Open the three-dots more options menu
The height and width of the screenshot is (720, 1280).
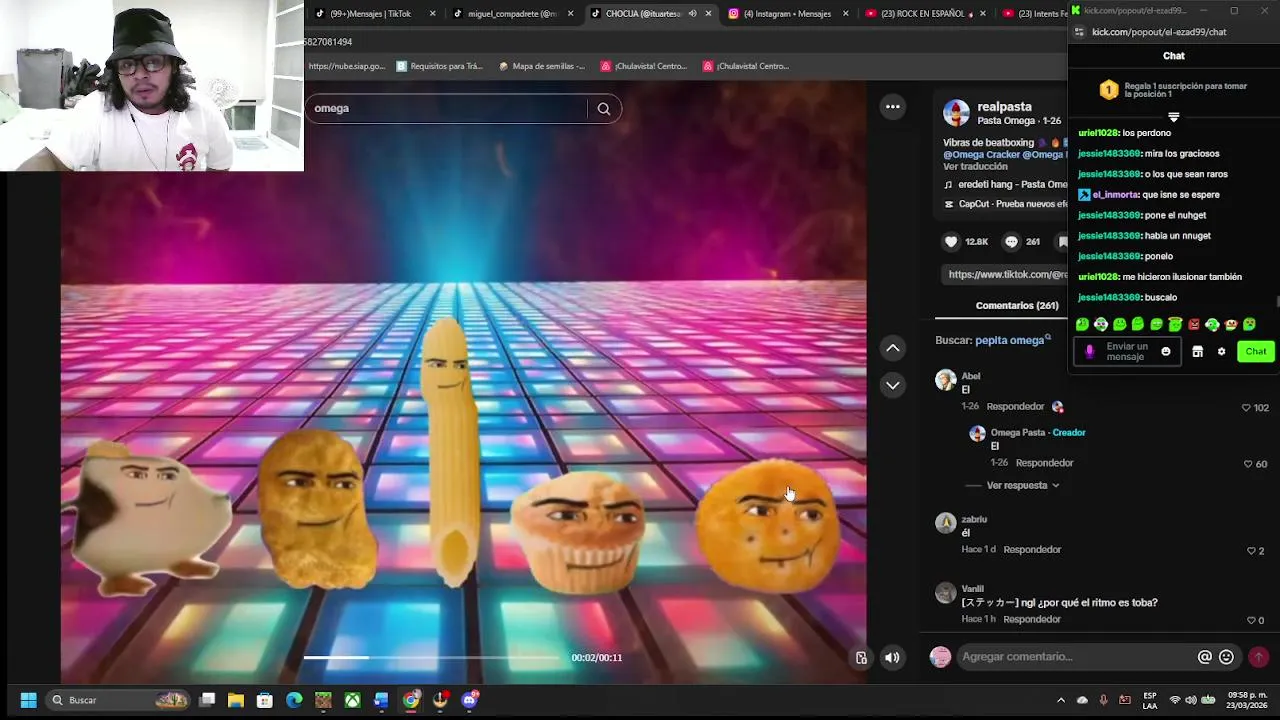tap(893, 107)
